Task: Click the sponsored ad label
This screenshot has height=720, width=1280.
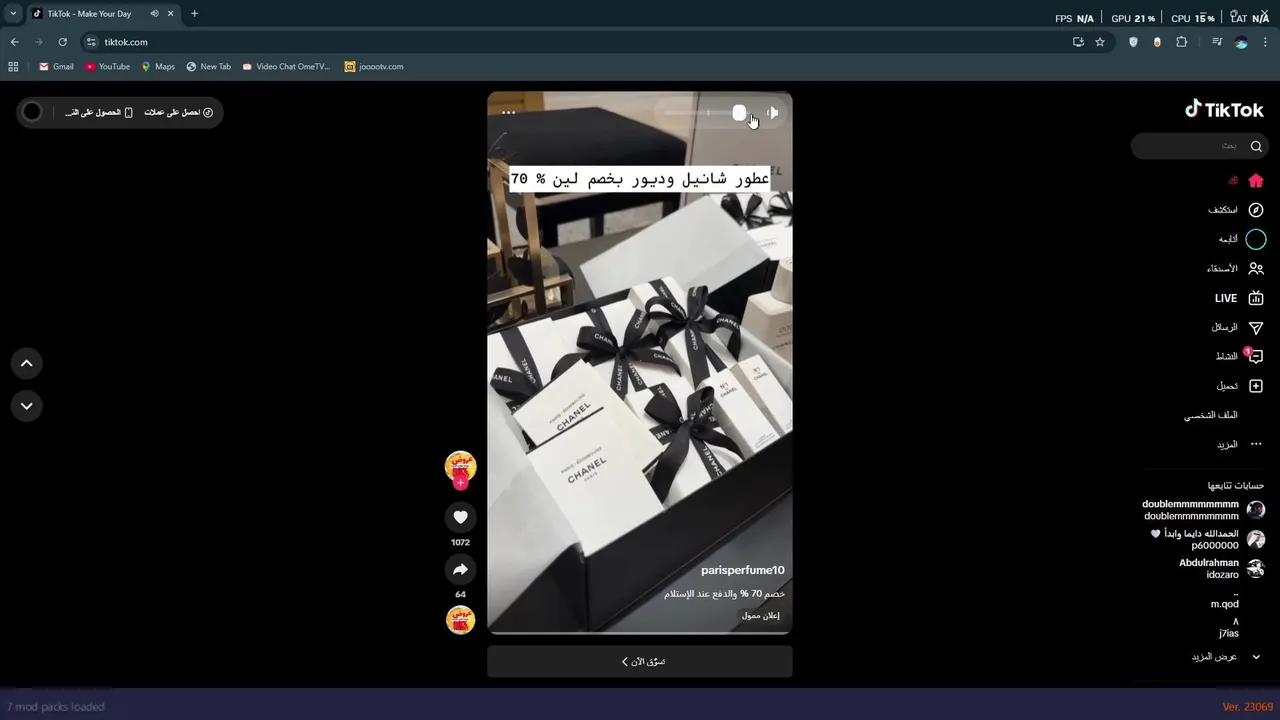Action: [760, 615]
